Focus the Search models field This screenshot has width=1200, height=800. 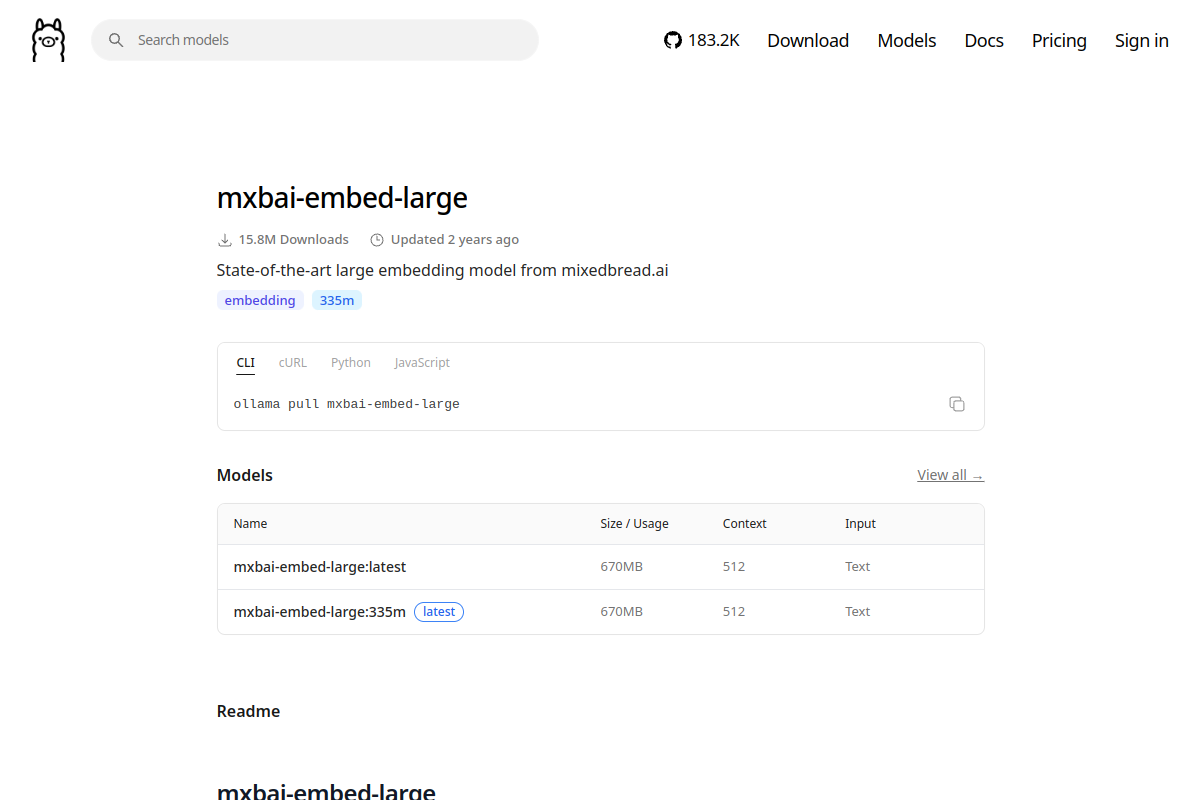point(315,40)
